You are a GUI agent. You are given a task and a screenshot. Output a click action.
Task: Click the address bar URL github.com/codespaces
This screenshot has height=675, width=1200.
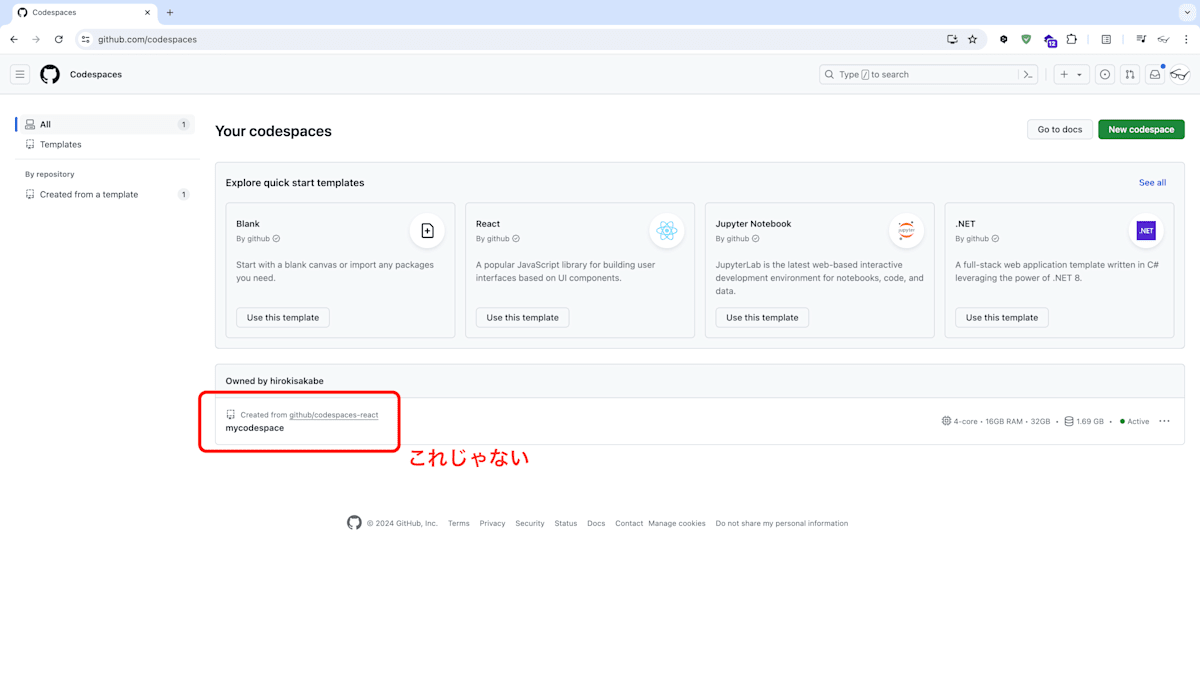click(147, 39)
